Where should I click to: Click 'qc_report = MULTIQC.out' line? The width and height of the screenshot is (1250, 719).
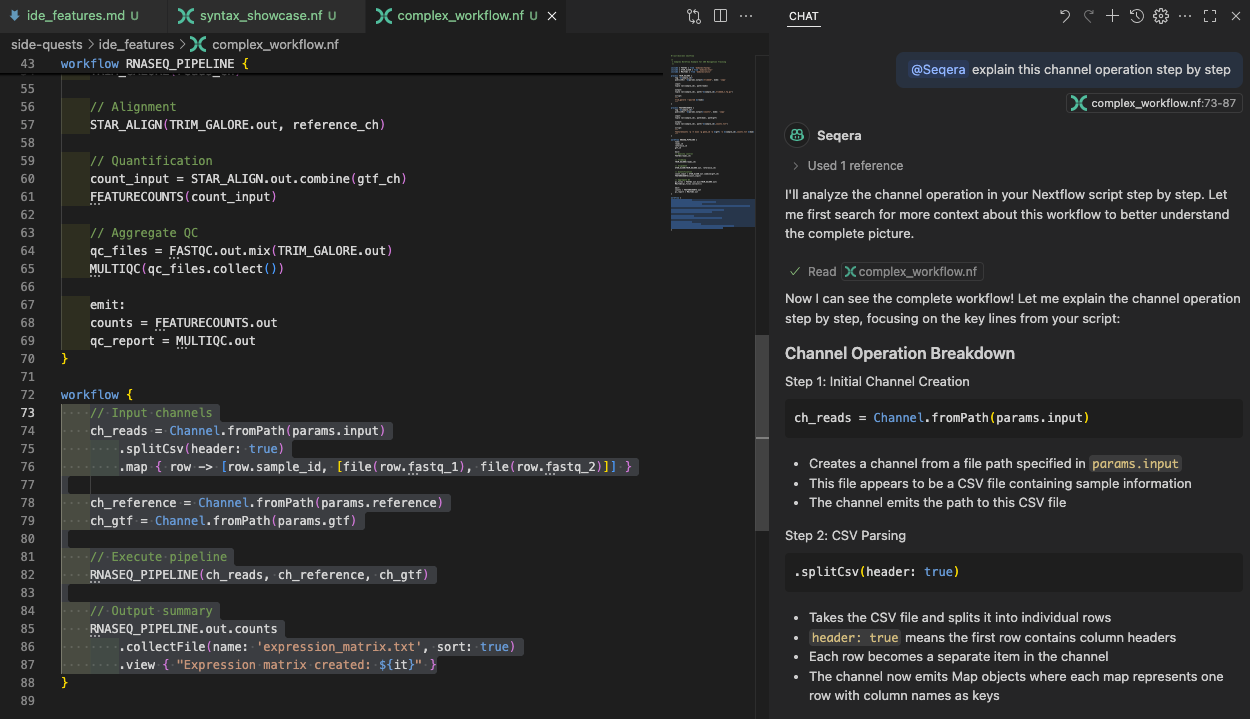tap(173, 341)
